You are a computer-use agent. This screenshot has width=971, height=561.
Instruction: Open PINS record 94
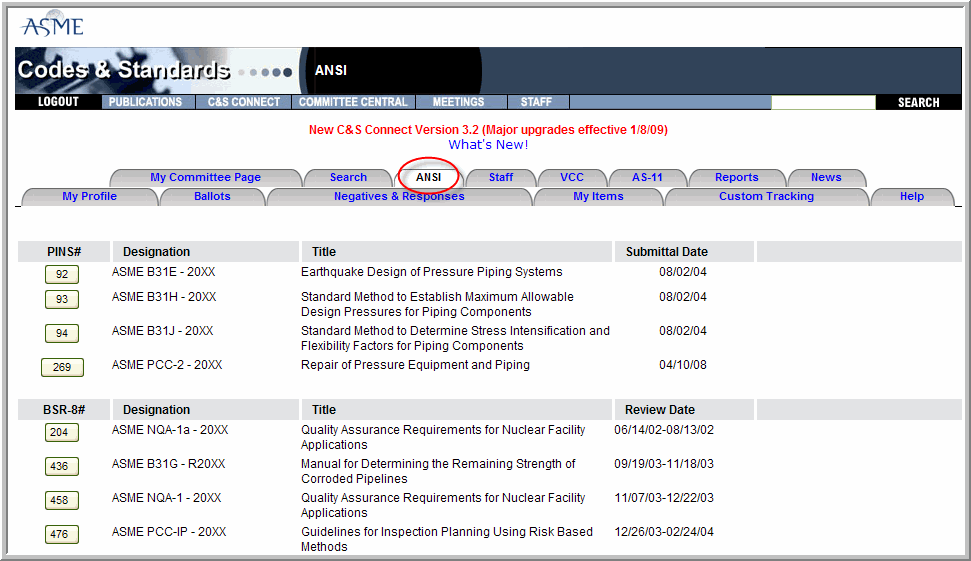[62, 333]
